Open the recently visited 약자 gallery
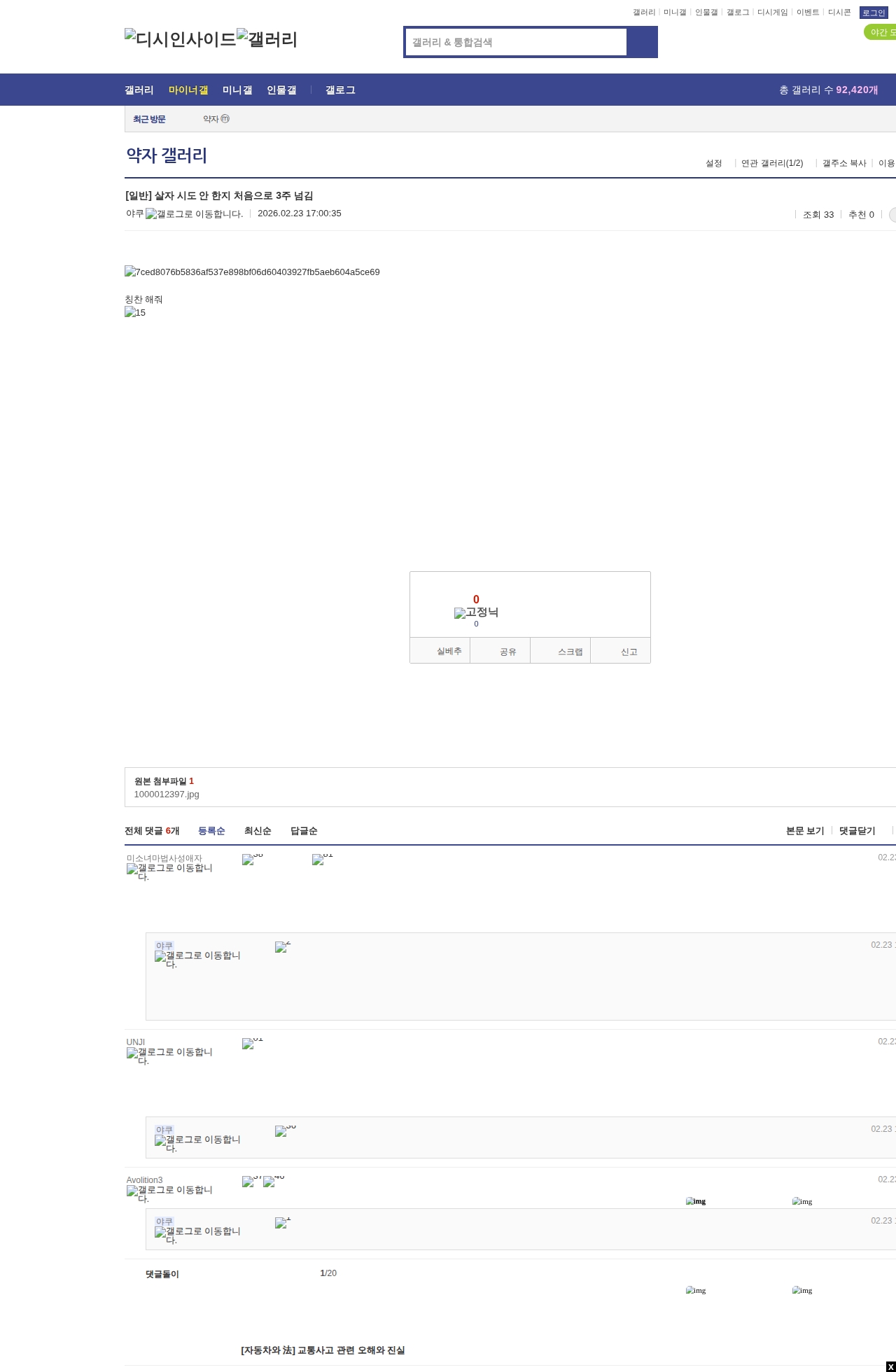896x1372 pixels. [x=216, y=119]
